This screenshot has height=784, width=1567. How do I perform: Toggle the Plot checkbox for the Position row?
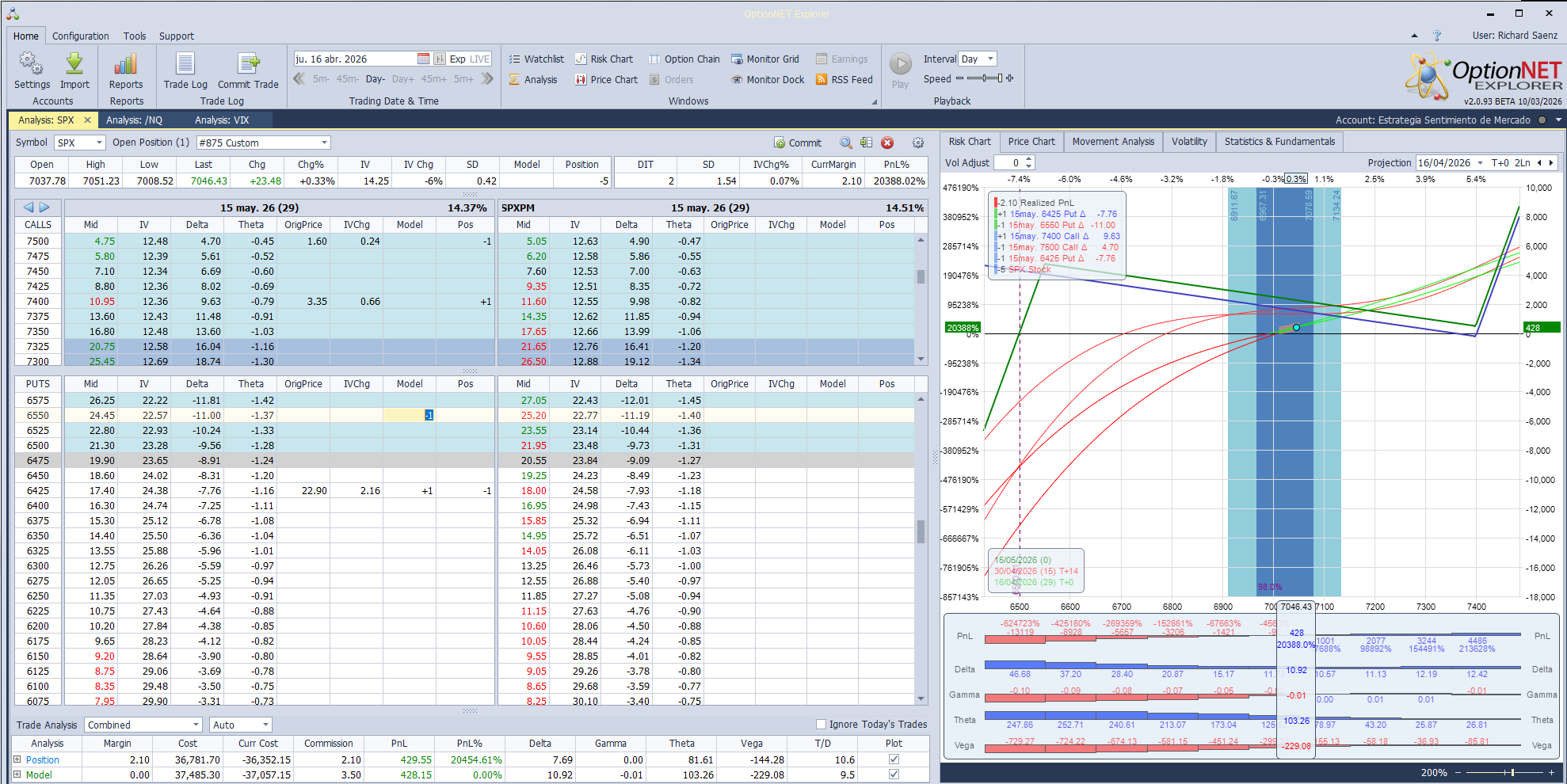click(894, 759)
